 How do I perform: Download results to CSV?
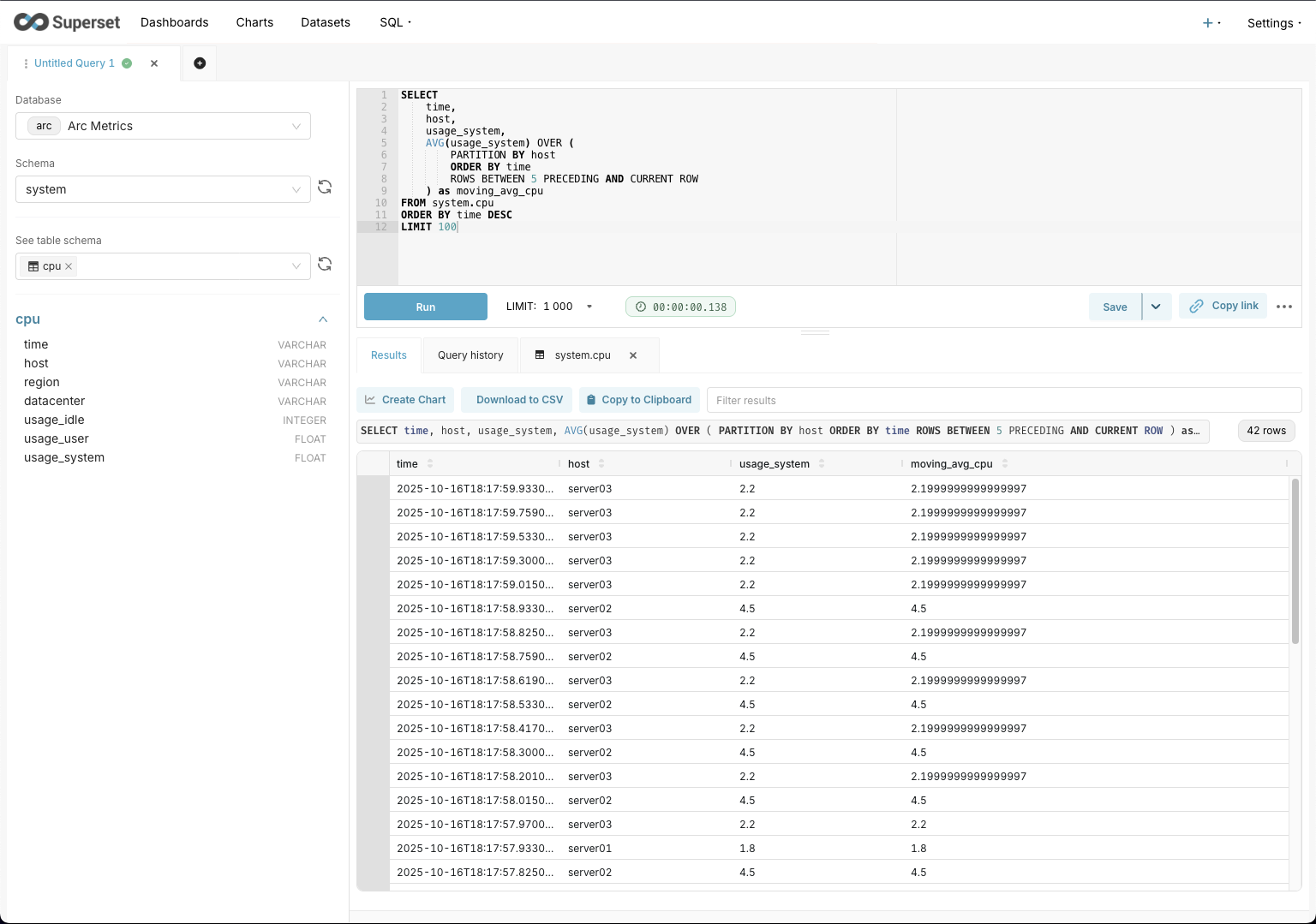pos(519,400)
